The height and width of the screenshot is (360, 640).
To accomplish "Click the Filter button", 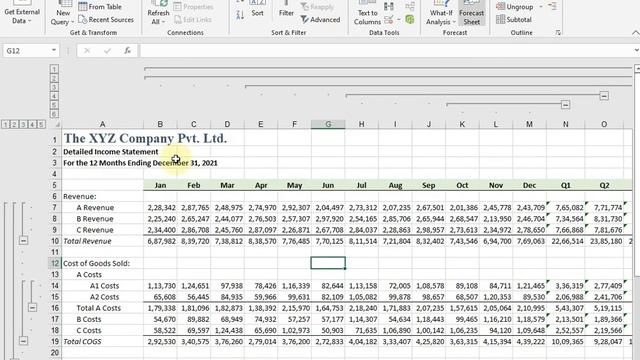I will [x=286, y=10].
